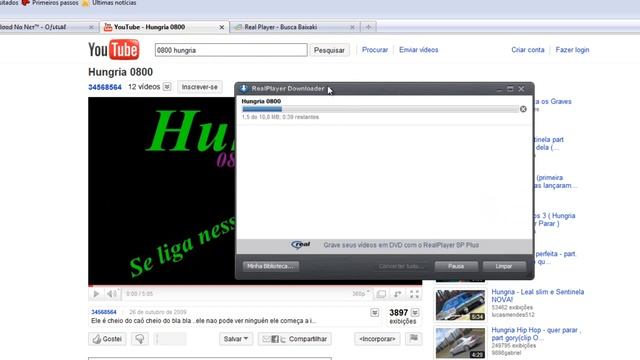Switch to Real Player - Busca Baixaki tab
The height and width of the screenshot is (360, 640).
tap(295, 27)
